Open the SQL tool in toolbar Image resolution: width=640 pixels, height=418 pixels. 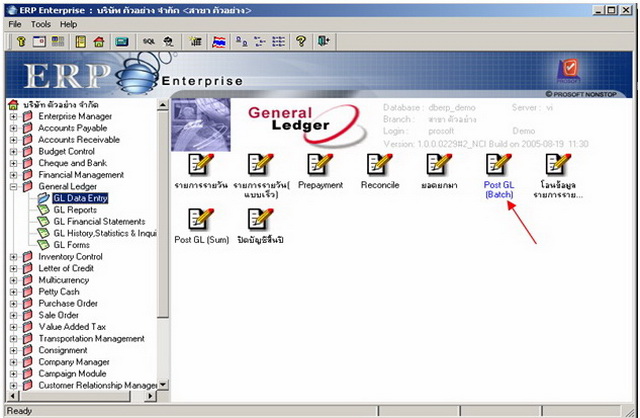click(149, 41)
